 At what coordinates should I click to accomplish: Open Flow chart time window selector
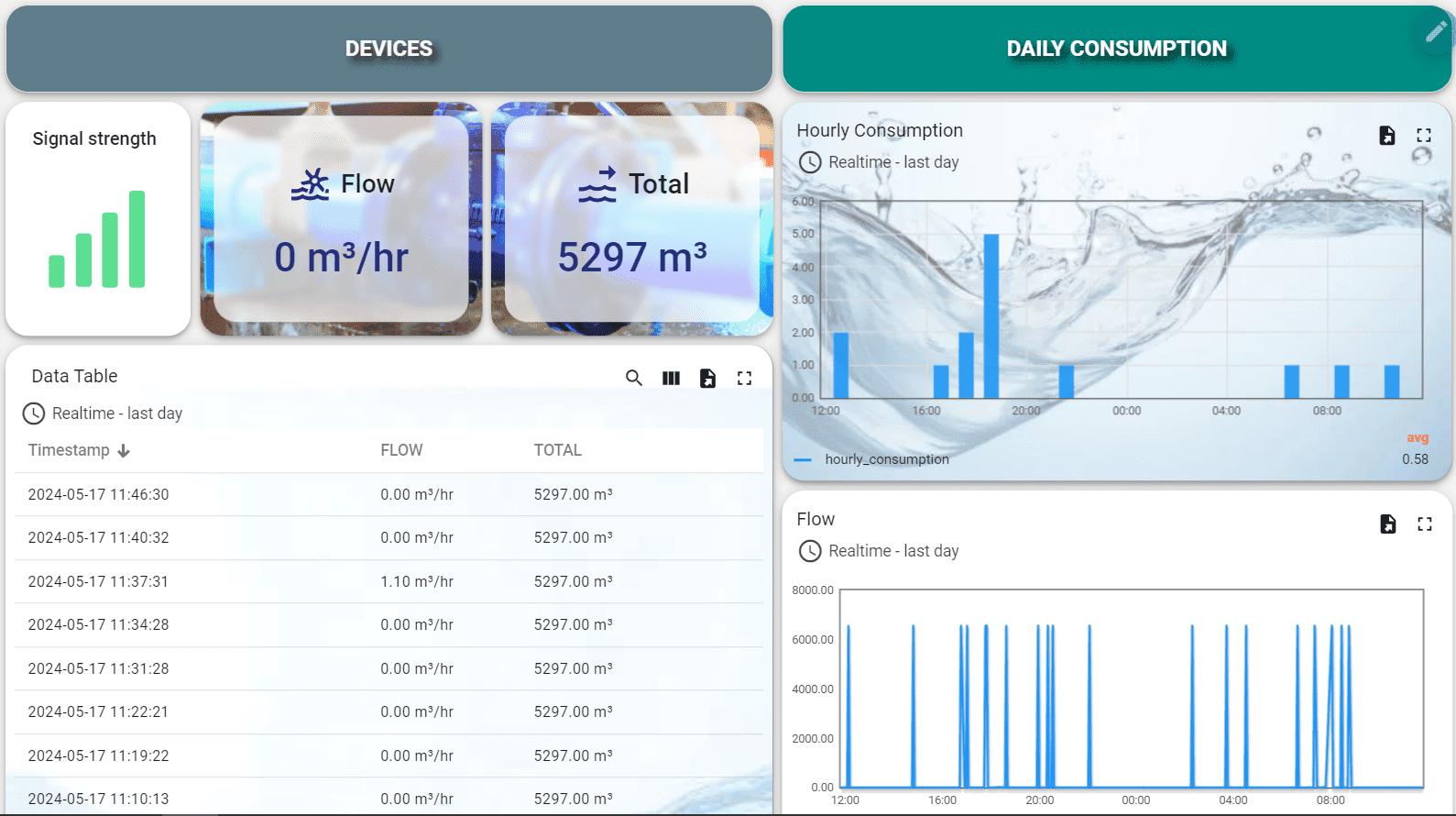tap(880, 551)
